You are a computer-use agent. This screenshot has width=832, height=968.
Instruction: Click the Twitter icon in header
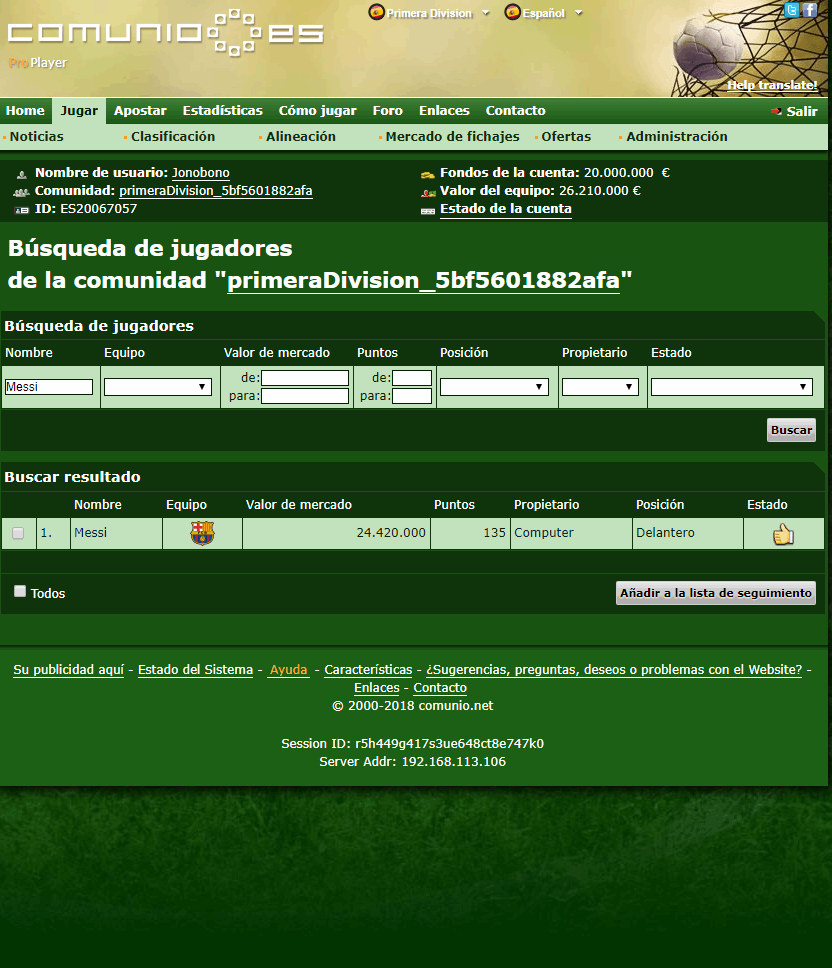tap(791, 10)
